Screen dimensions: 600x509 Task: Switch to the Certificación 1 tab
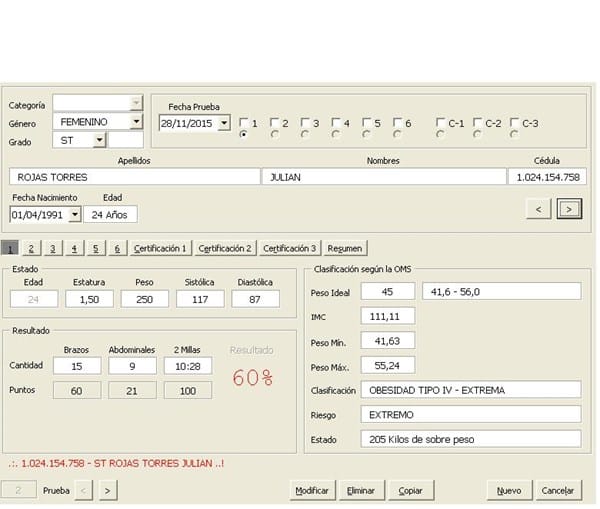(160, 248)
